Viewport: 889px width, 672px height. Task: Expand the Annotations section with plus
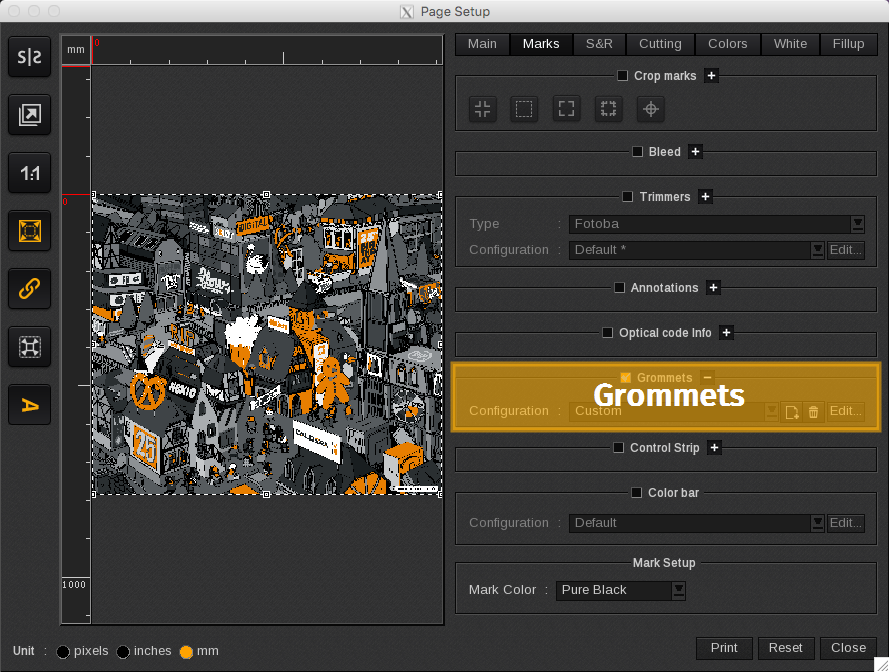tap(713, 288)
